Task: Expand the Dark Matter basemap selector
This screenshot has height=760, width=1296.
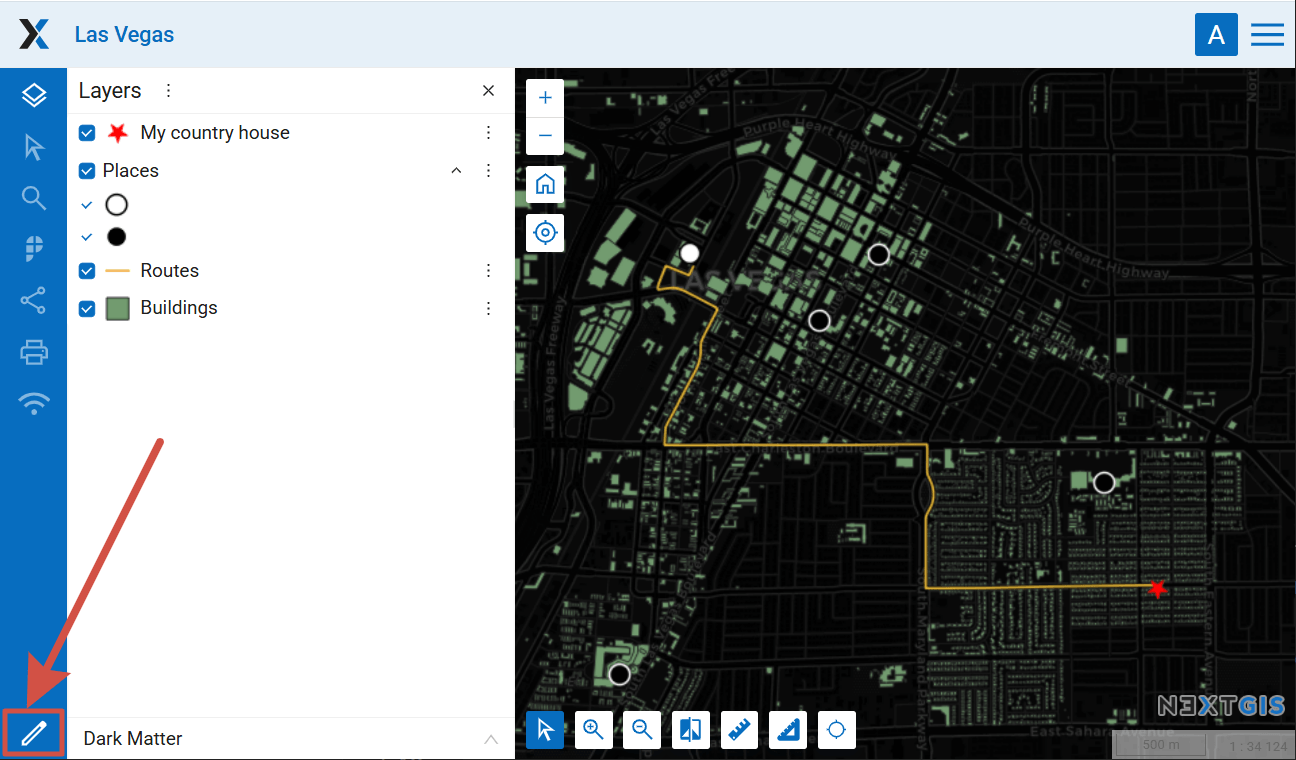Action: 490,739
